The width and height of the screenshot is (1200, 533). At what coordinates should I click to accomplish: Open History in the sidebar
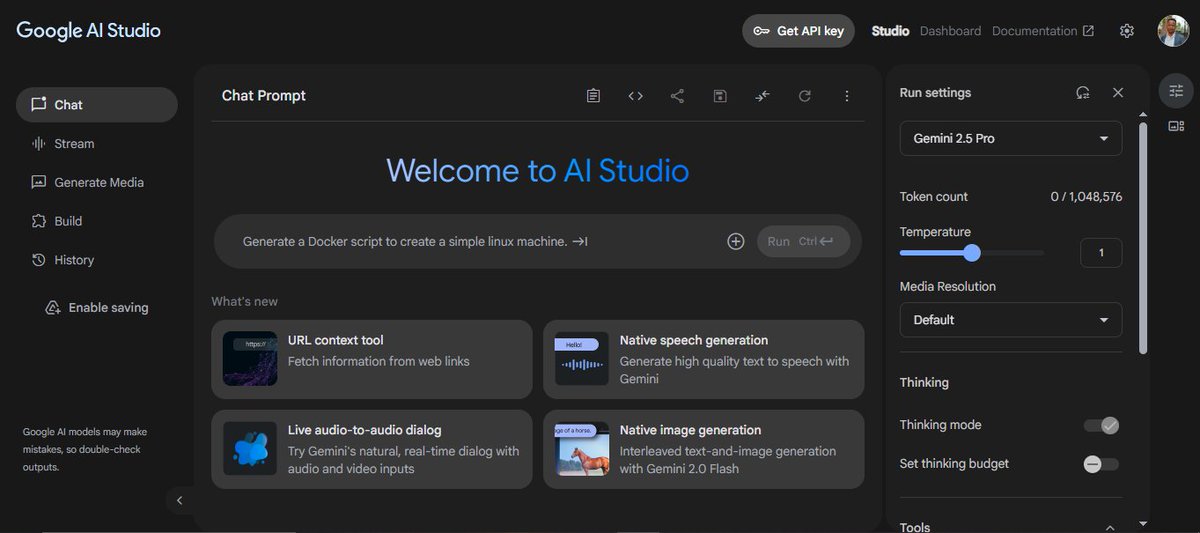pos(97,260)
